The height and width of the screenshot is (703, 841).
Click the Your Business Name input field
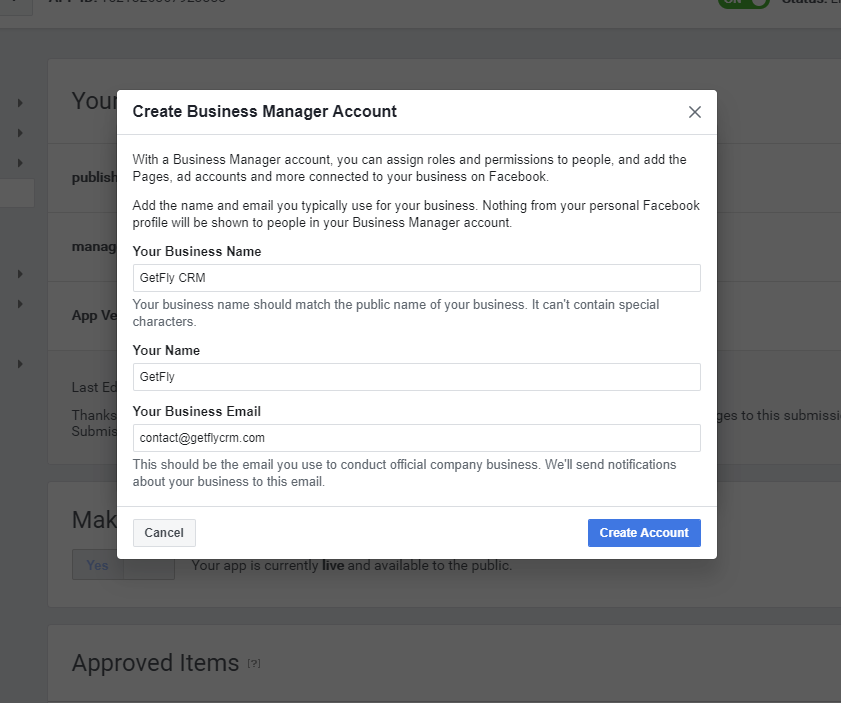tap(417, 278)
